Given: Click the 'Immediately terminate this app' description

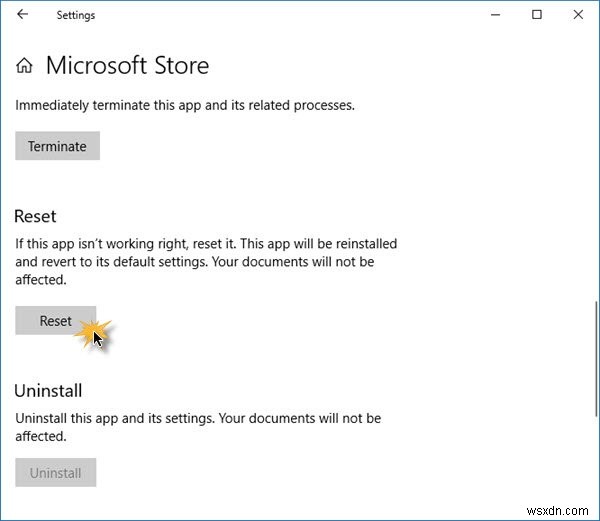Looking at the screenshot, I should click(x=185, y=105).
